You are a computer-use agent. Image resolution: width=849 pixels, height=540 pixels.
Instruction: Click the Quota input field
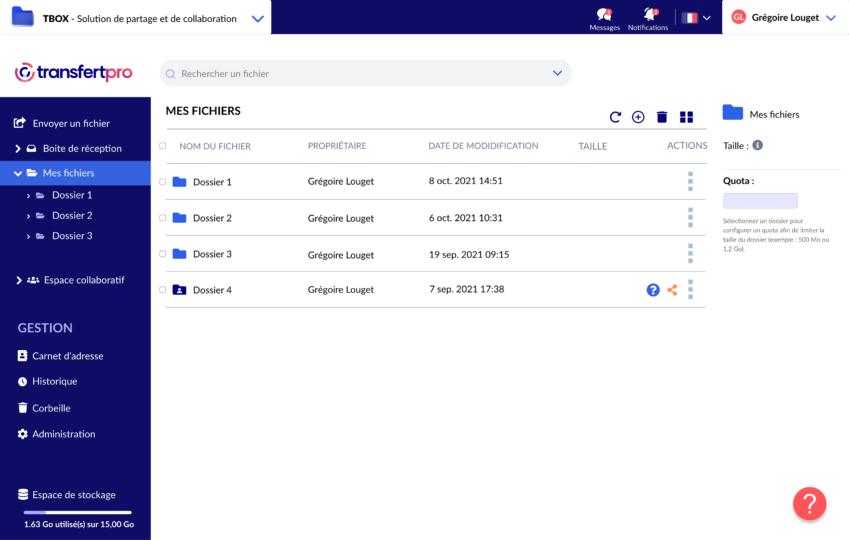tap(760, 201)
